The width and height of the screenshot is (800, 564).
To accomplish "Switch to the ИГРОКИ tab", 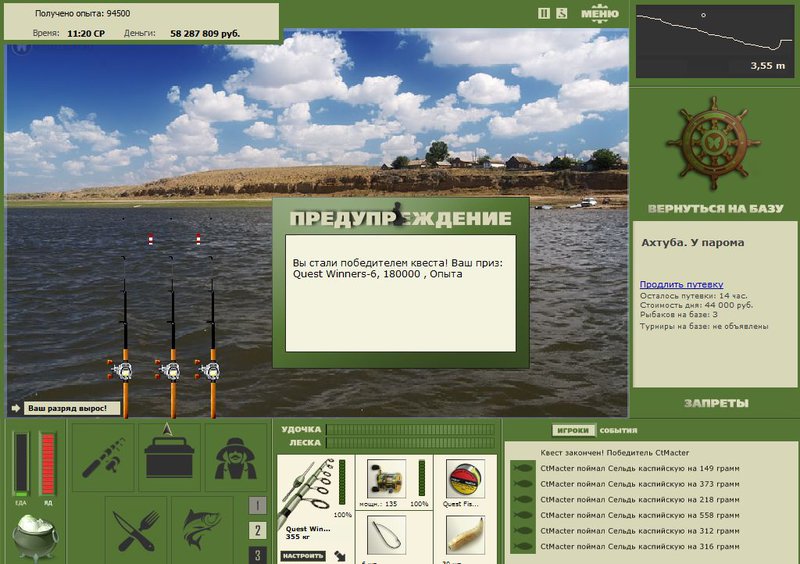I will coord(573,430).
